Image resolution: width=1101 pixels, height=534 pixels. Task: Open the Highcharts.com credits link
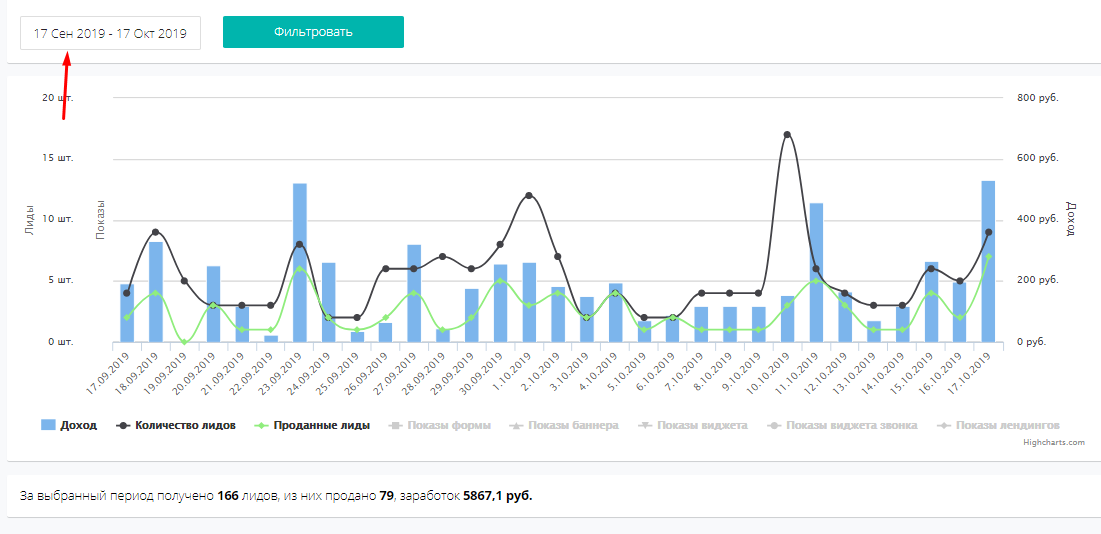point(1054,442)
